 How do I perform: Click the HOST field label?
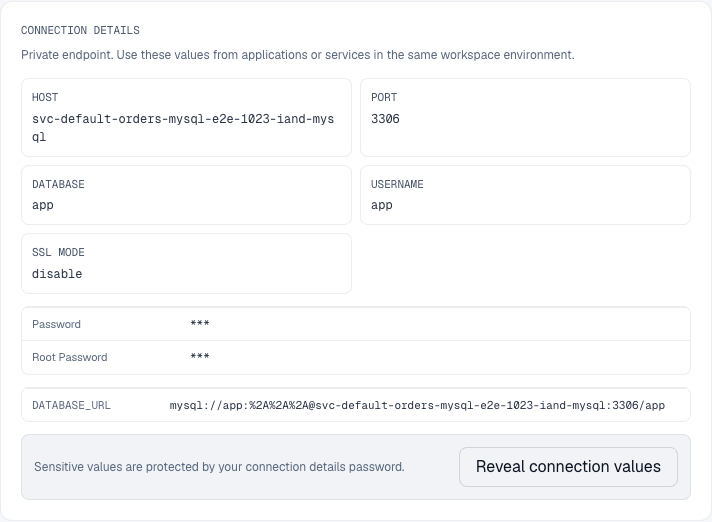pos(45,97)
